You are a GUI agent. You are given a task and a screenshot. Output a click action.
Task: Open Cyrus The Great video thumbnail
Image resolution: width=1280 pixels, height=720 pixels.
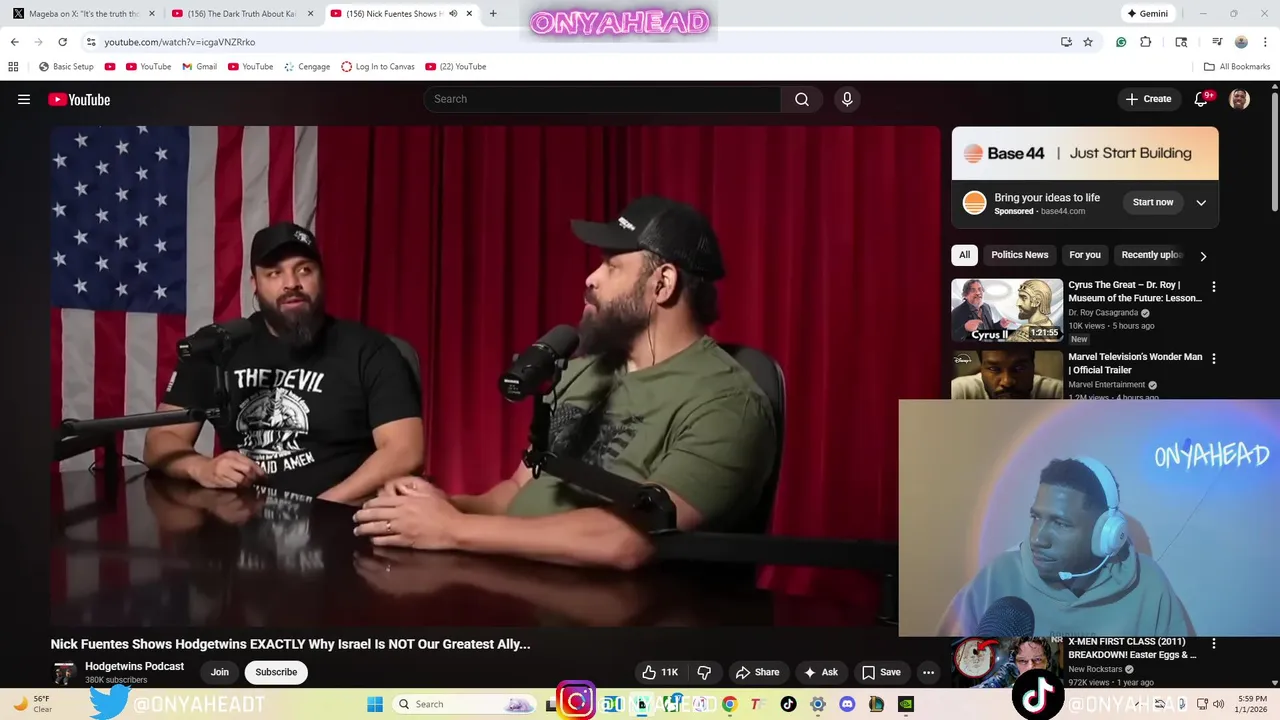click(1006, 310)
